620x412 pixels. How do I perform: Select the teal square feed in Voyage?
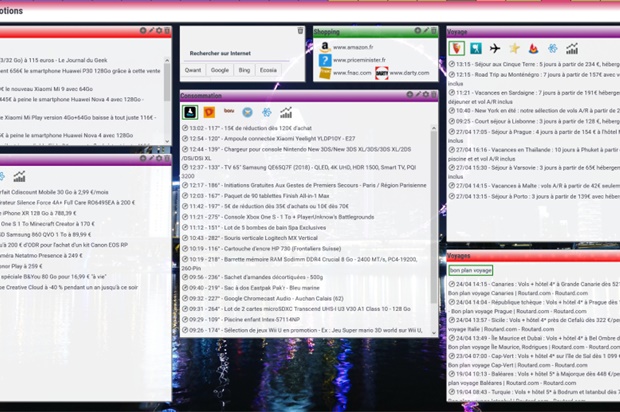476,48
